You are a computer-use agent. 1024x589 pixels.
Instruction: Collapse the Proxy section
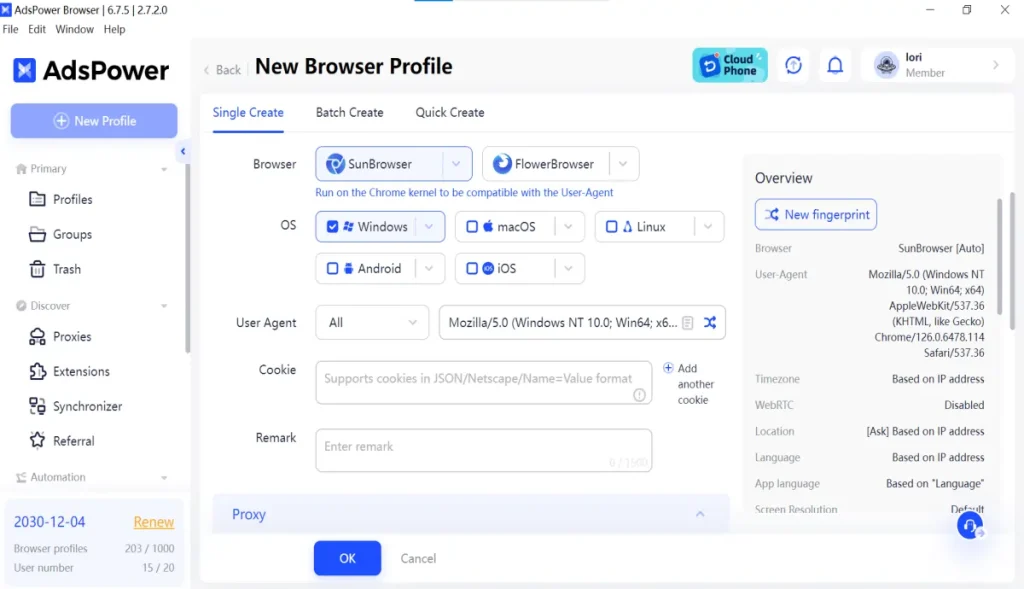click(700, 515)
